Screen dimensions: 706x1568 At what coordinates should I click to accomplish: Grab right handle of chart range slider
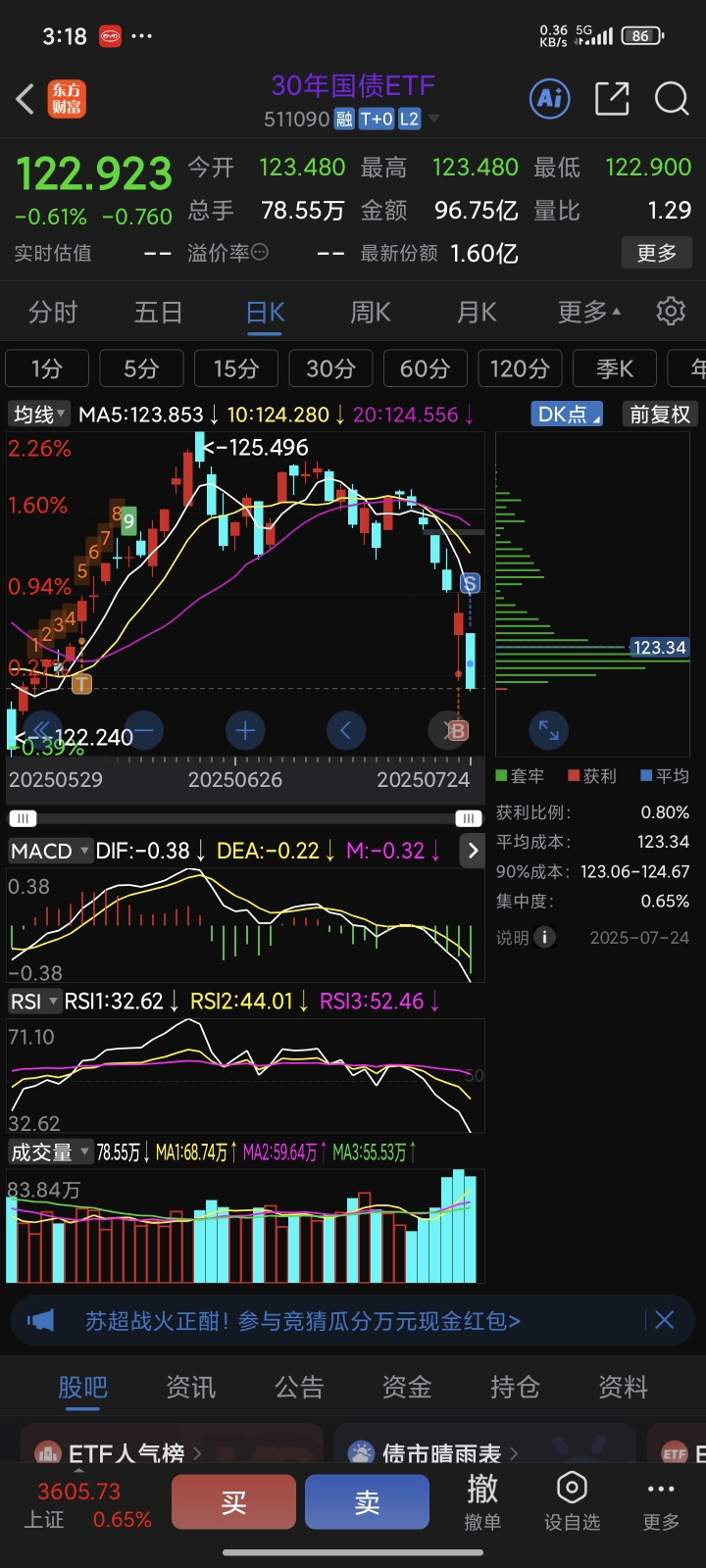[469, 818]
